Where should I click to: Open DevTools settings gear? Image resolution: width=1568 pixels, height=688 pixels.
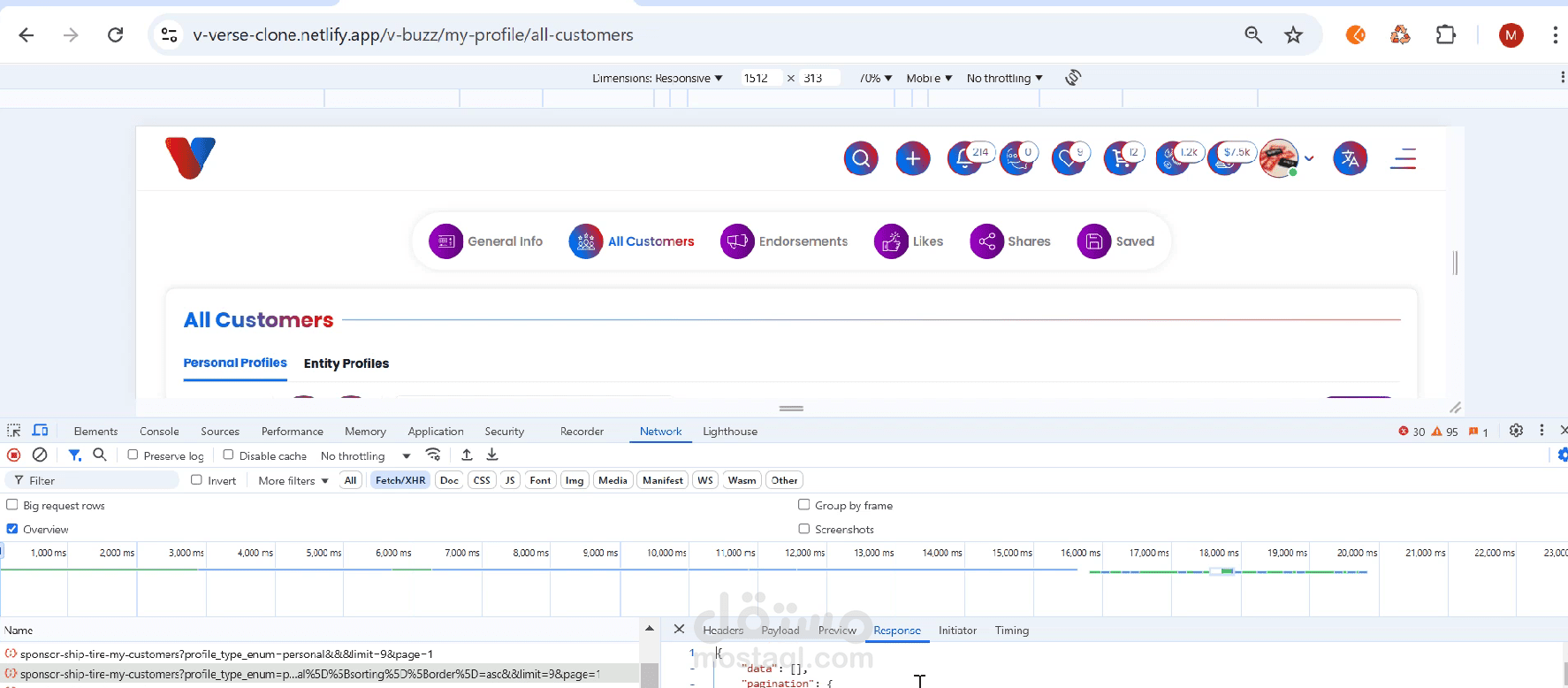coord(1516,431)
